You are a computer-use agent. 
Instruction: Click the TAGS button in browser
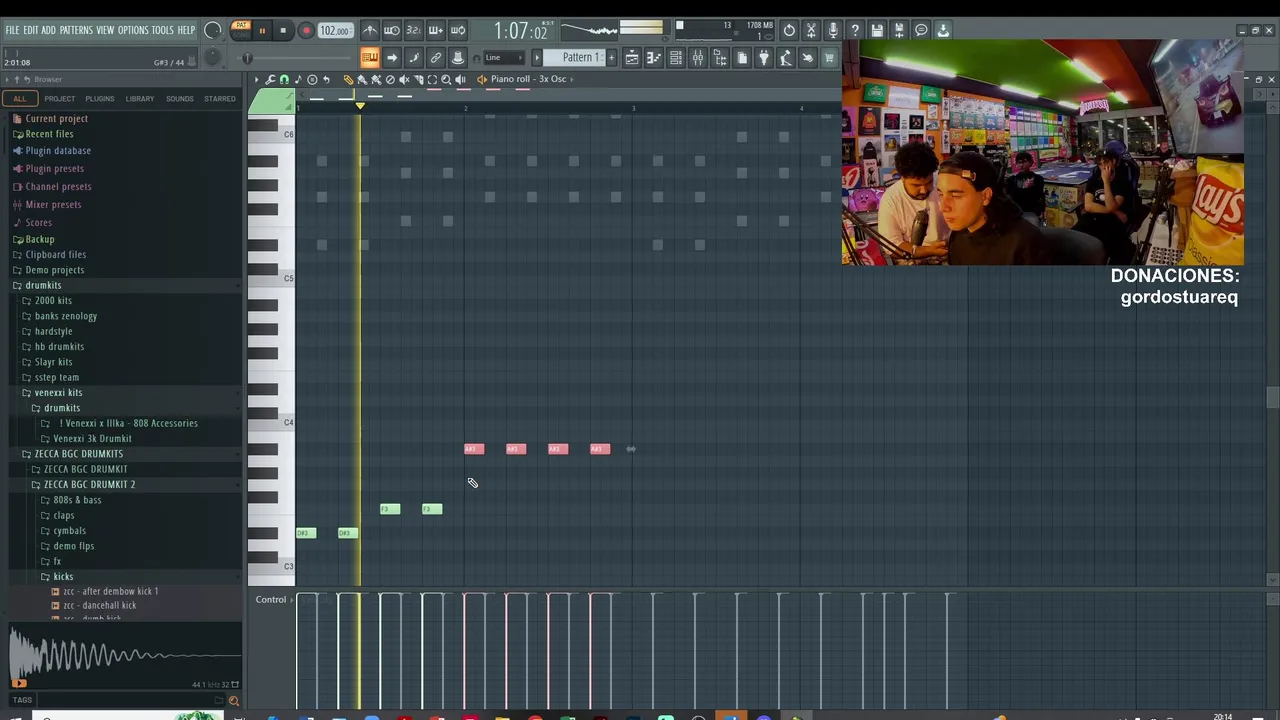[x=22, y=700]
